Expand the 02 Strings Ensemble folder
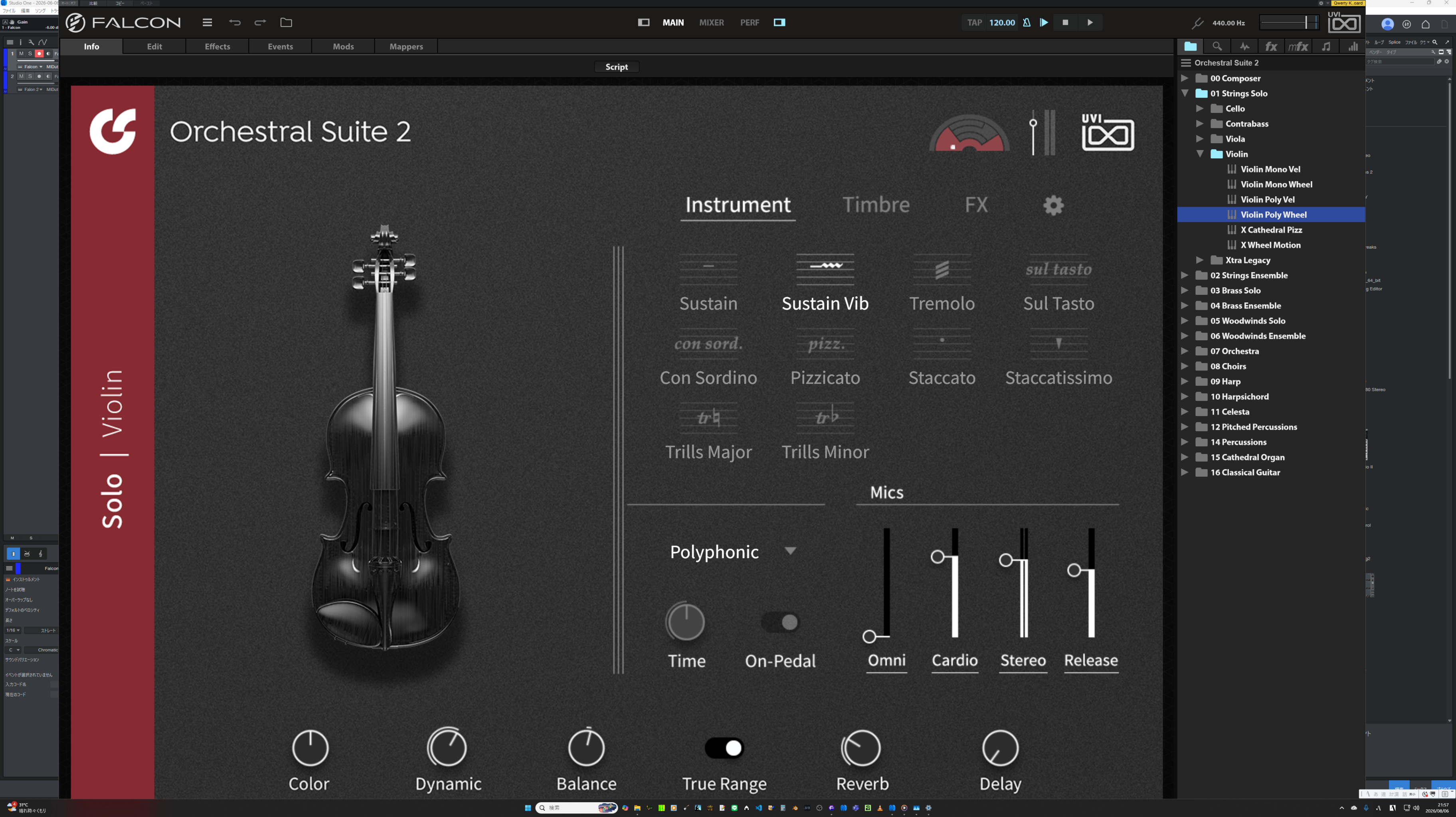1456x817 pixels. pos(1185,275)
